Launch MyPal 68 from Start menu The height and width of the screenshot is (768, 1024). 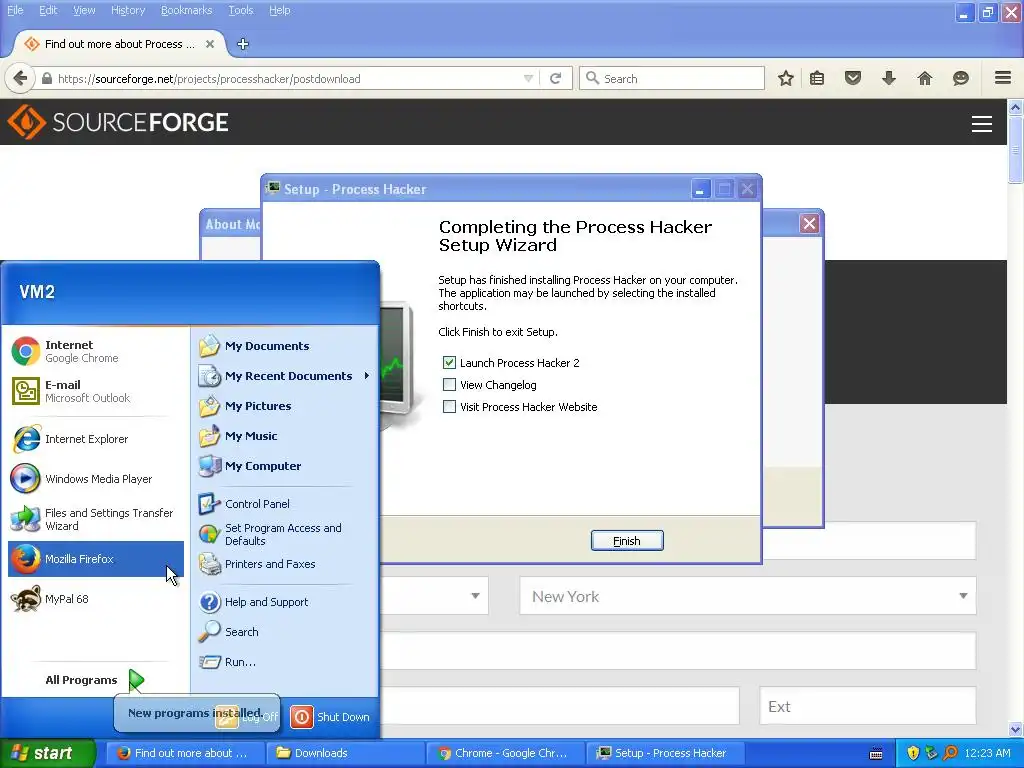[96, 599]
